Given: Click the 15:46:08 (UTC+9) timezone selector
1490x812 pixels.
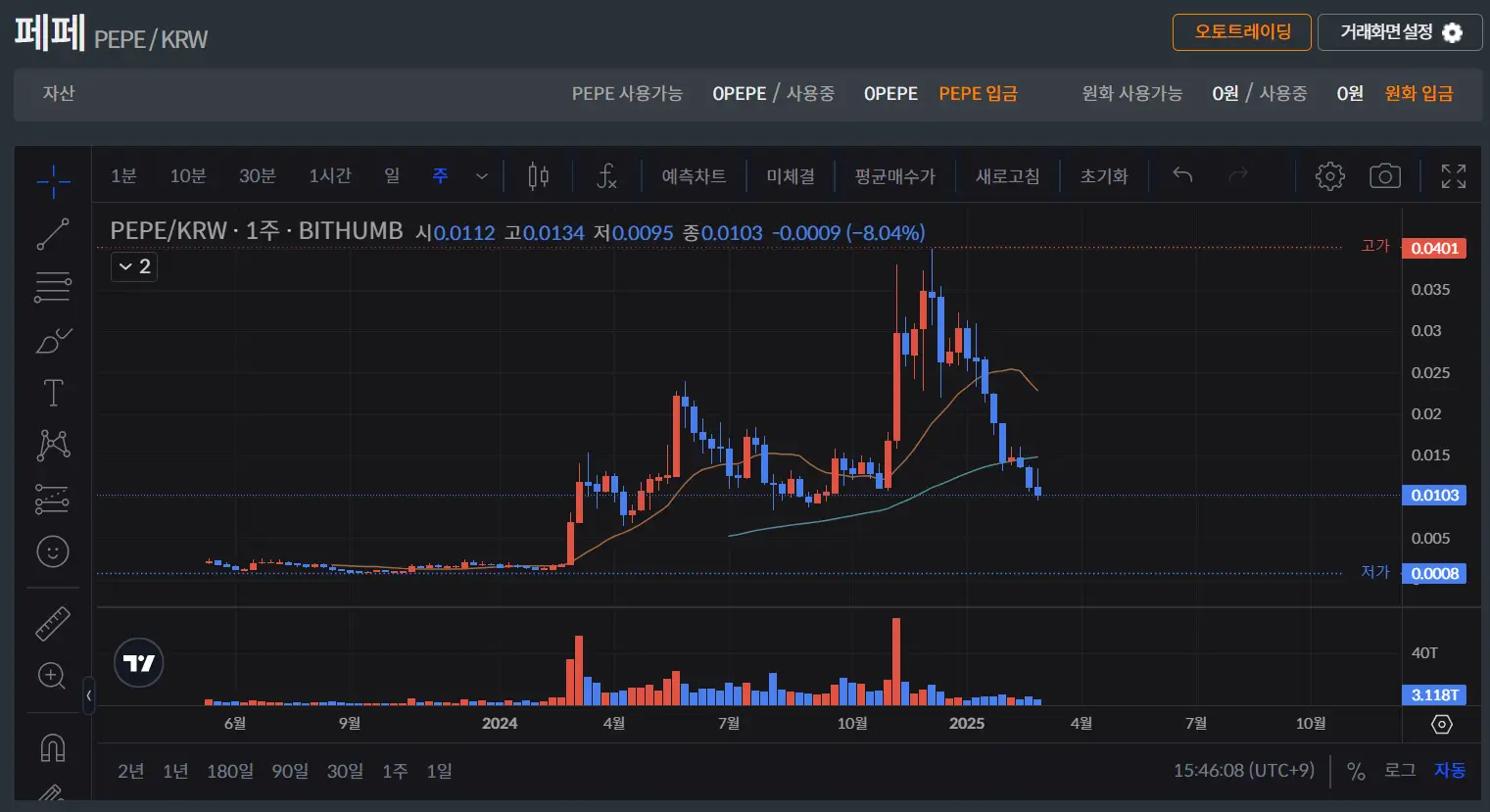Looking at the screenshot, I should 1244,771.
